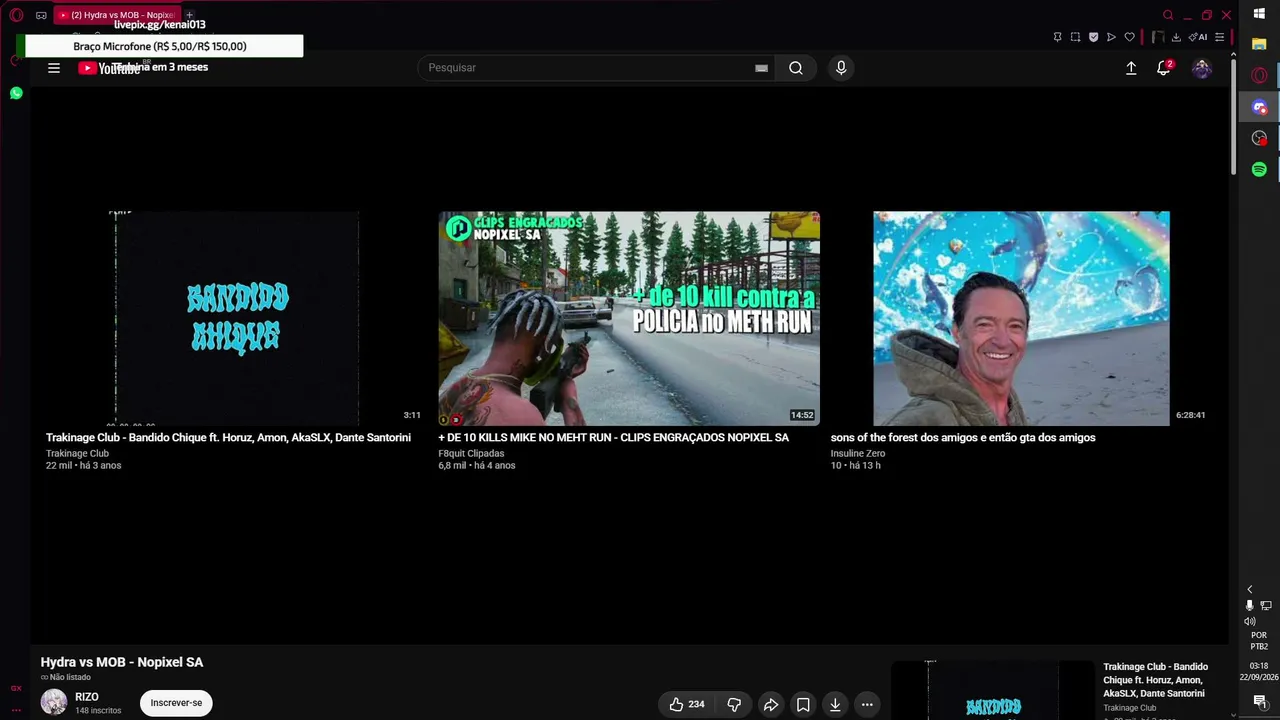Play sons of the forest thumbnail
Image resolution: width=1280 pixels, height=720 pixels.
tap(1021, 318)
